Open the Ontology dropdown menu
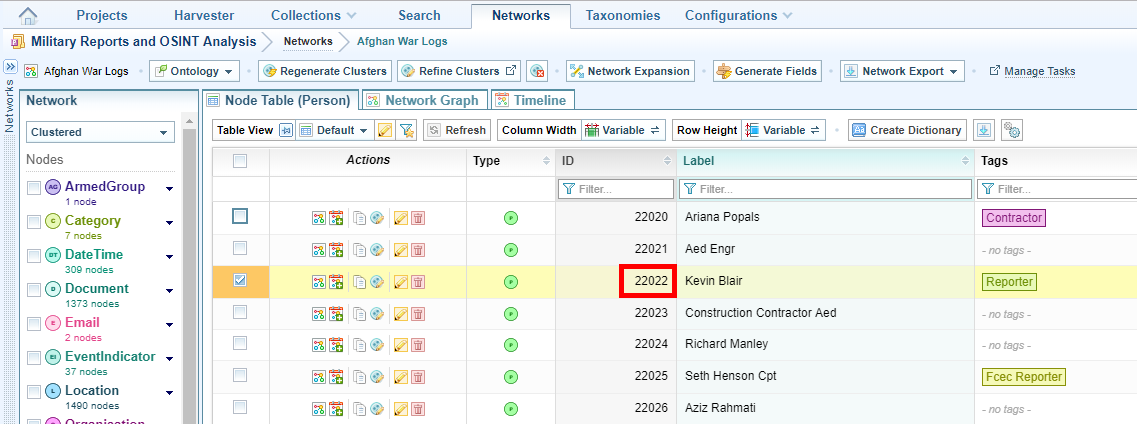The image size is (1137, 424). point(196,71)
